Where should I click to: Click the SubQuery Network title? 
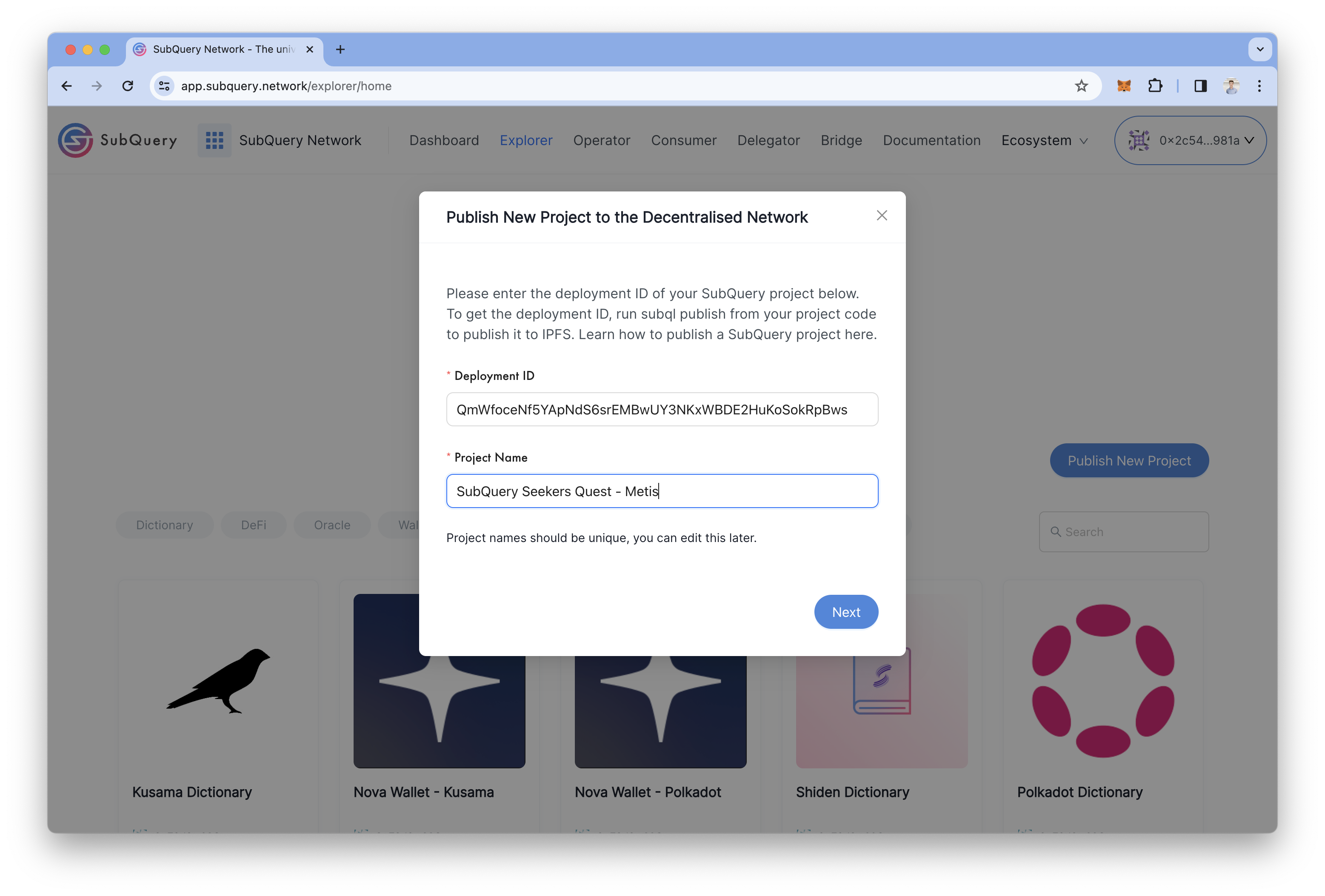click(300, 140)
